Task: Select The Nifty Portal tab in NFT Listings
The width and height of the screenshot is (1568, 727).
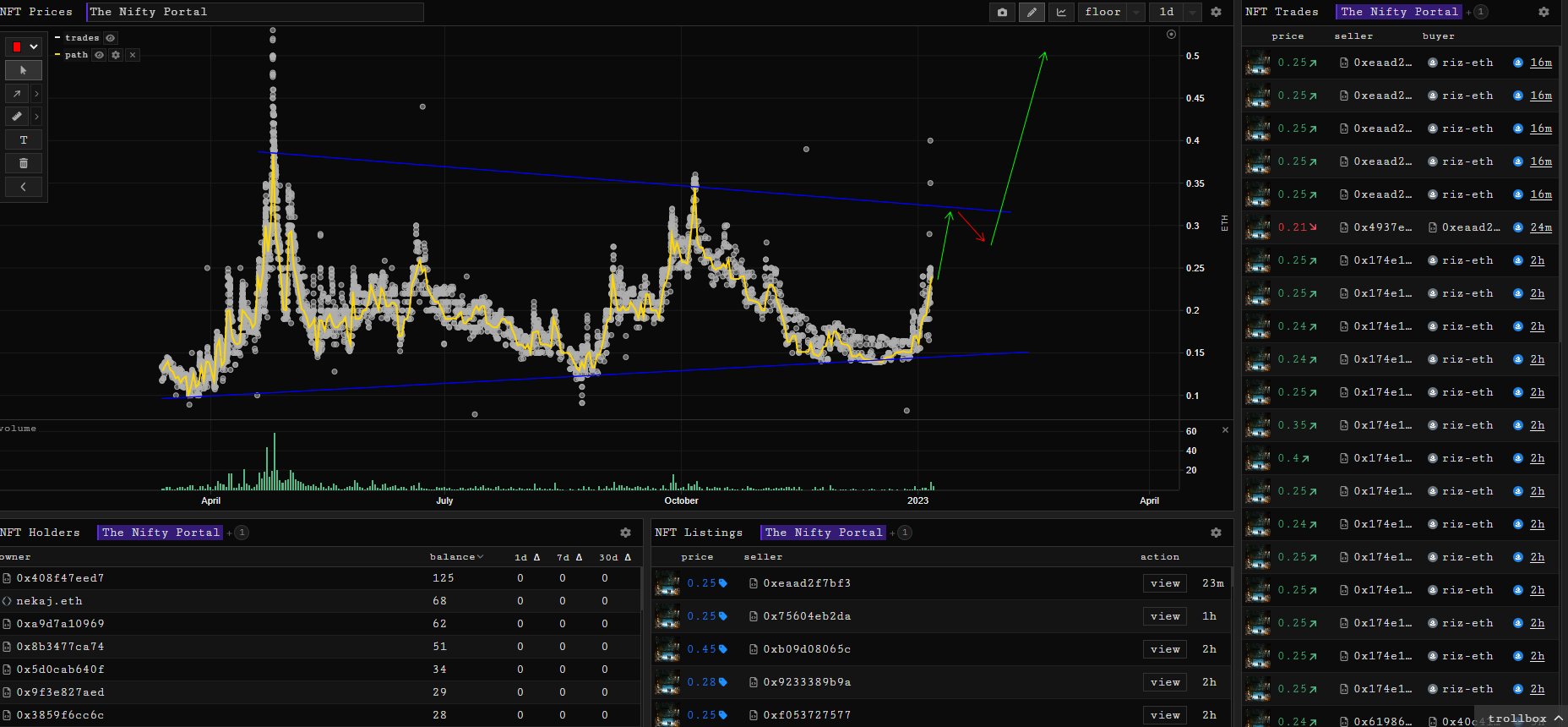Action: 824,533
